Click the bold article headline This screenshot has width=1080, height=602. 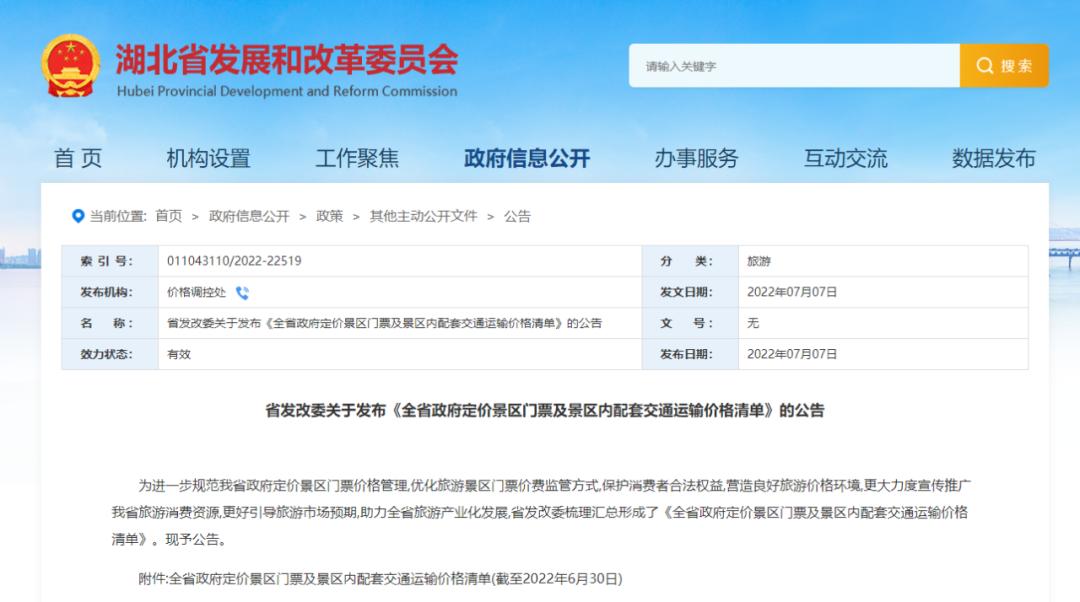point(544,411)
